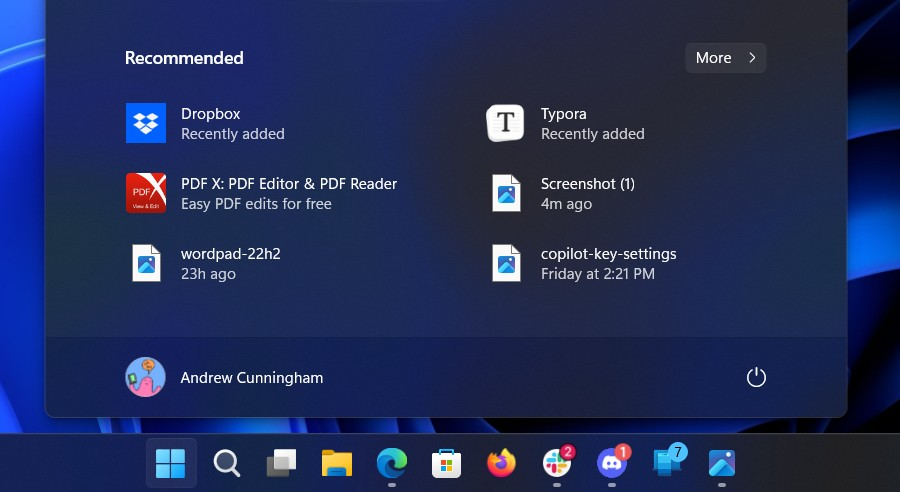Click 'PDF X: PDF Editor & PDF Reader' text

289,184
